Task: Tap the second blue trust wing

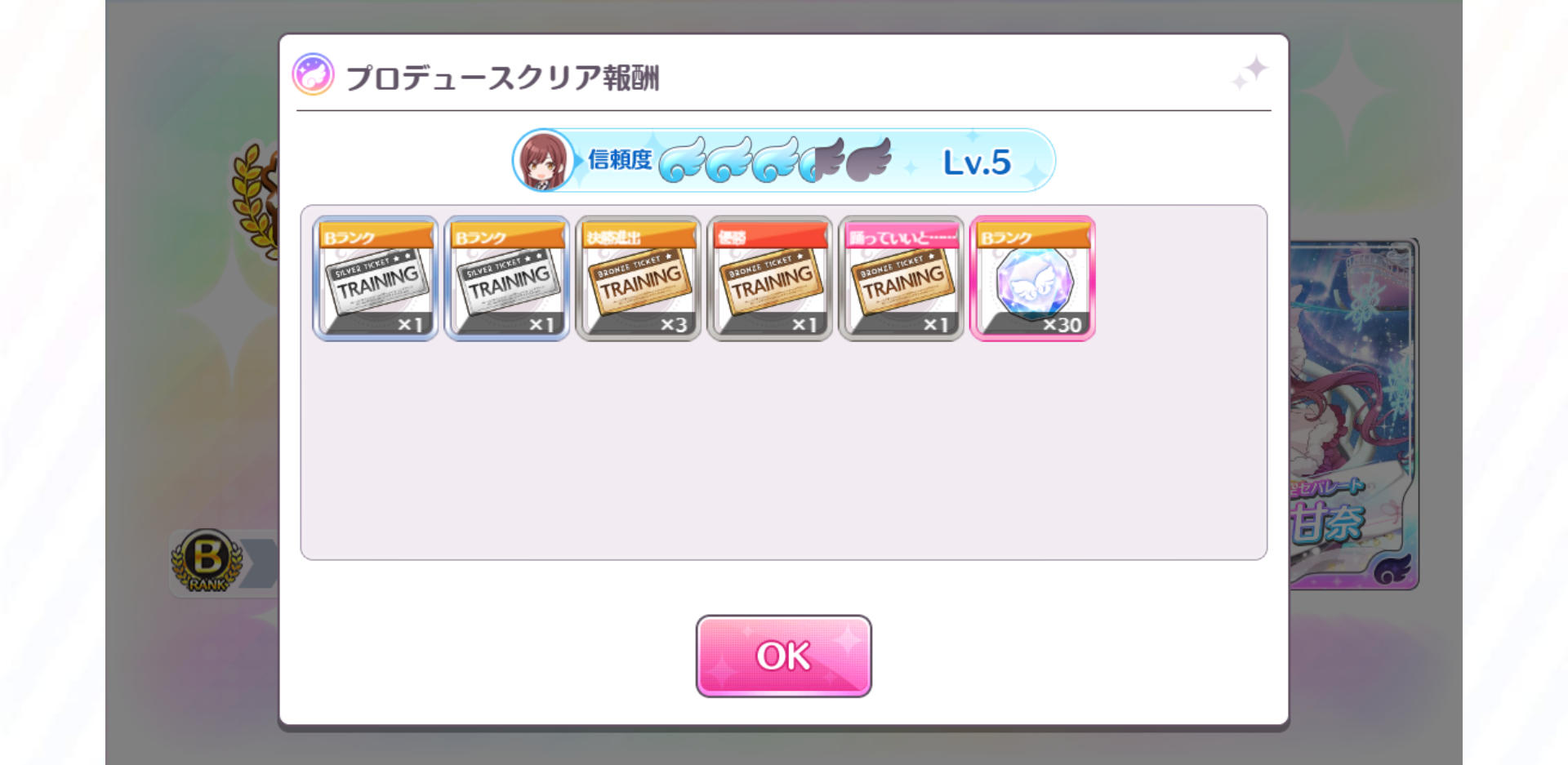Action: point(729,159)
